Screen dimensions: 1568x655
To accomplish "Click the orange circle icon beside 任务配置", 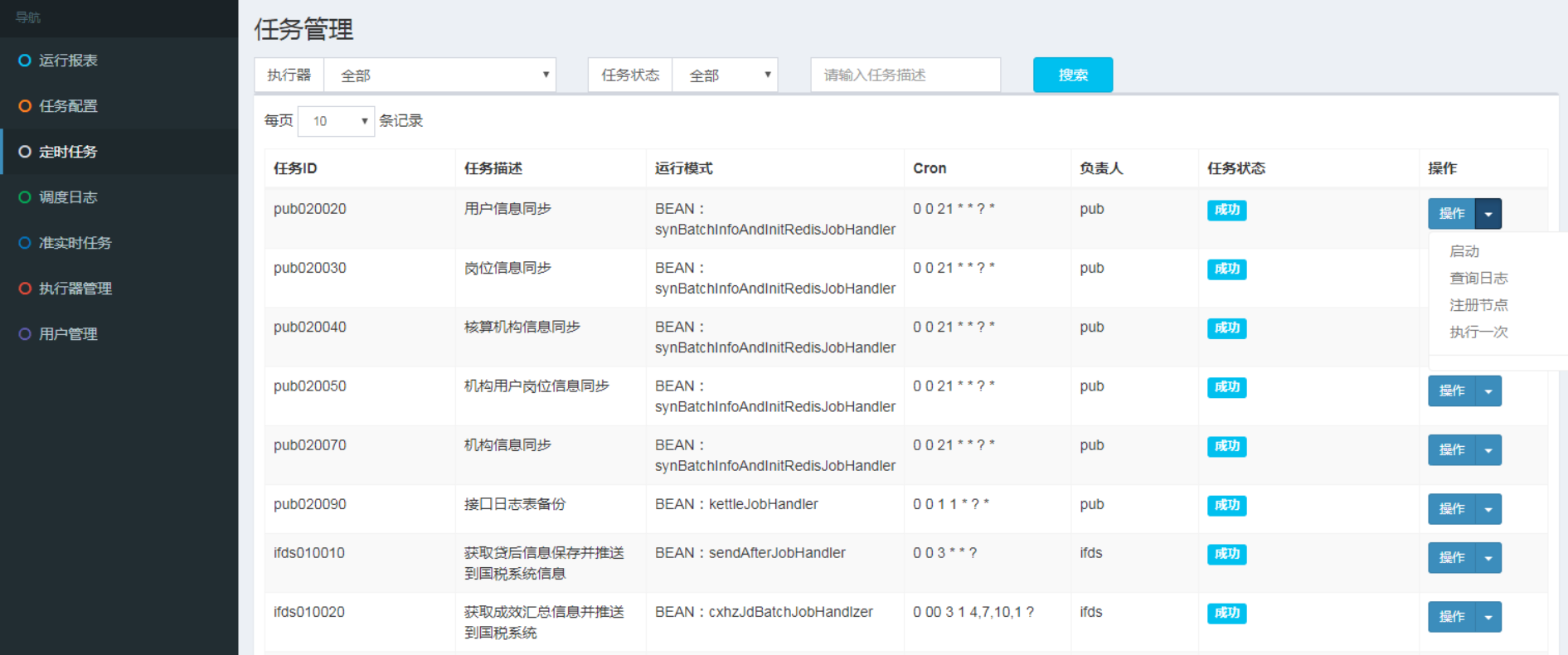I will click(x=25, y=106).
